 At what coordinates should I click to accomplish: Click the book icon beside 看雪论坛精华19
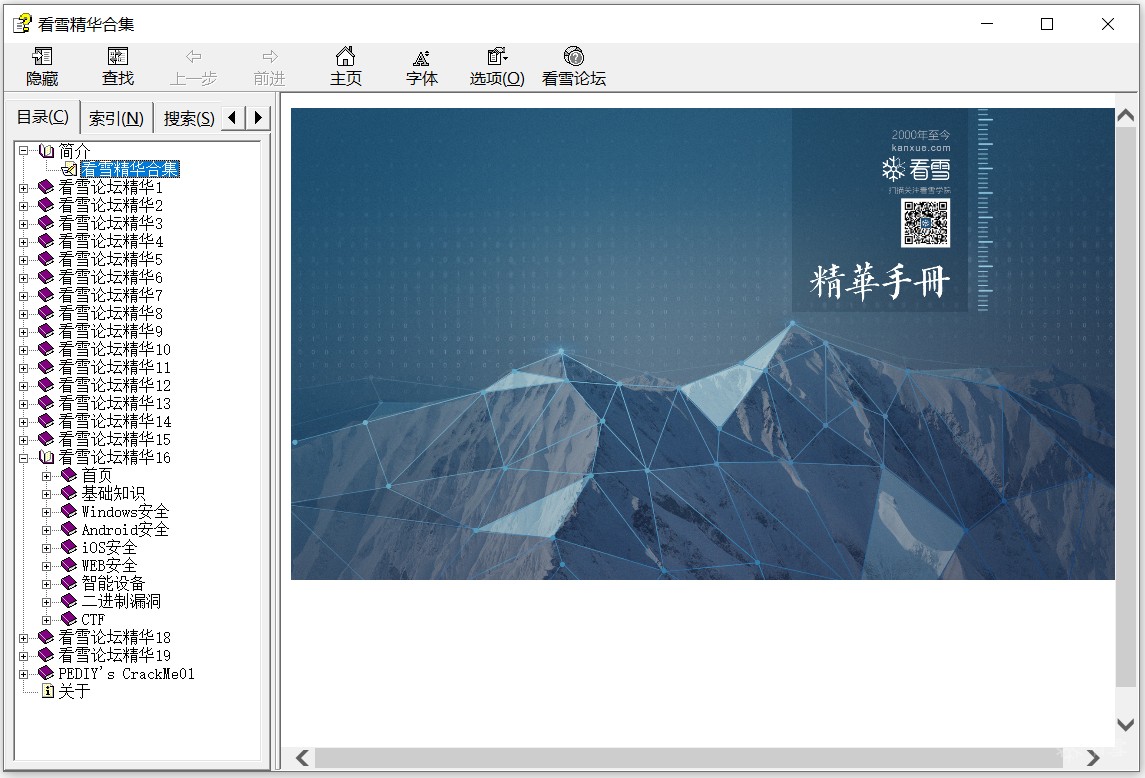(46, 655)
